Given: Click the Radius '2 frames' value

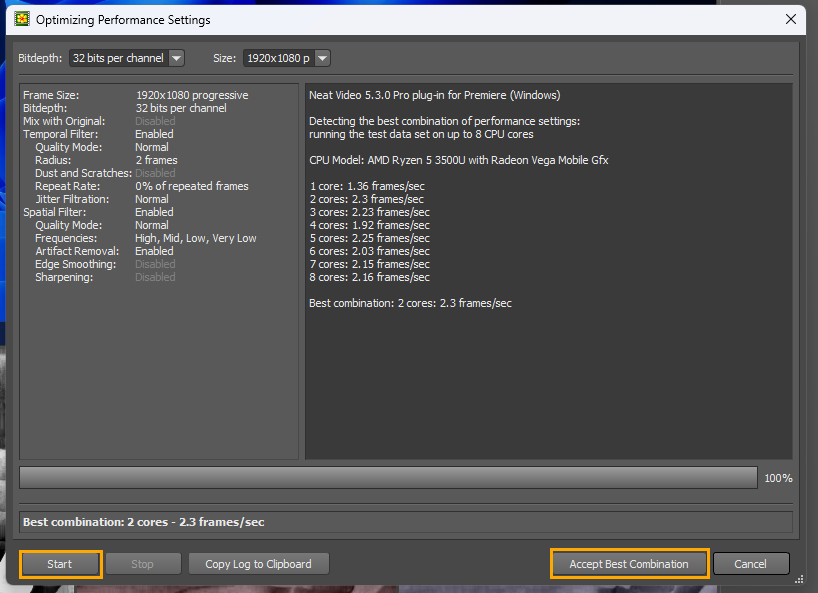Looking at the screenshot, I should pyautogui.click(x=157, y=160).
